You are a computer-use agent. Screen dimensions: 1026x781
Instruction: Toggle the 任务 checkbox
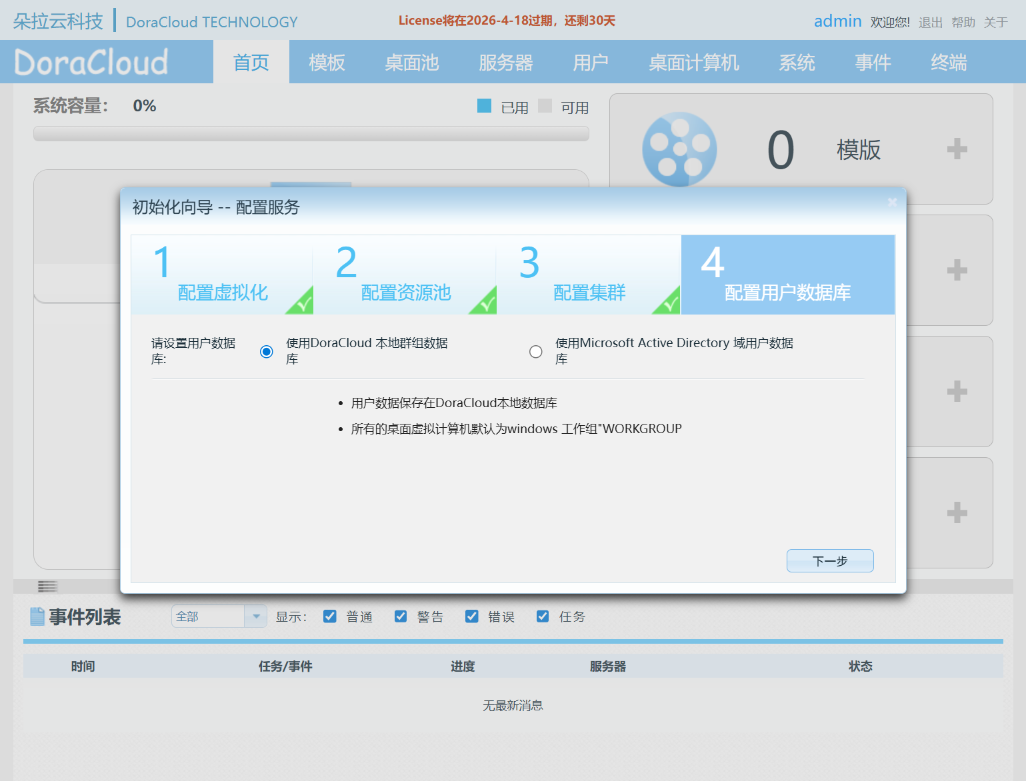coord(542,617)
